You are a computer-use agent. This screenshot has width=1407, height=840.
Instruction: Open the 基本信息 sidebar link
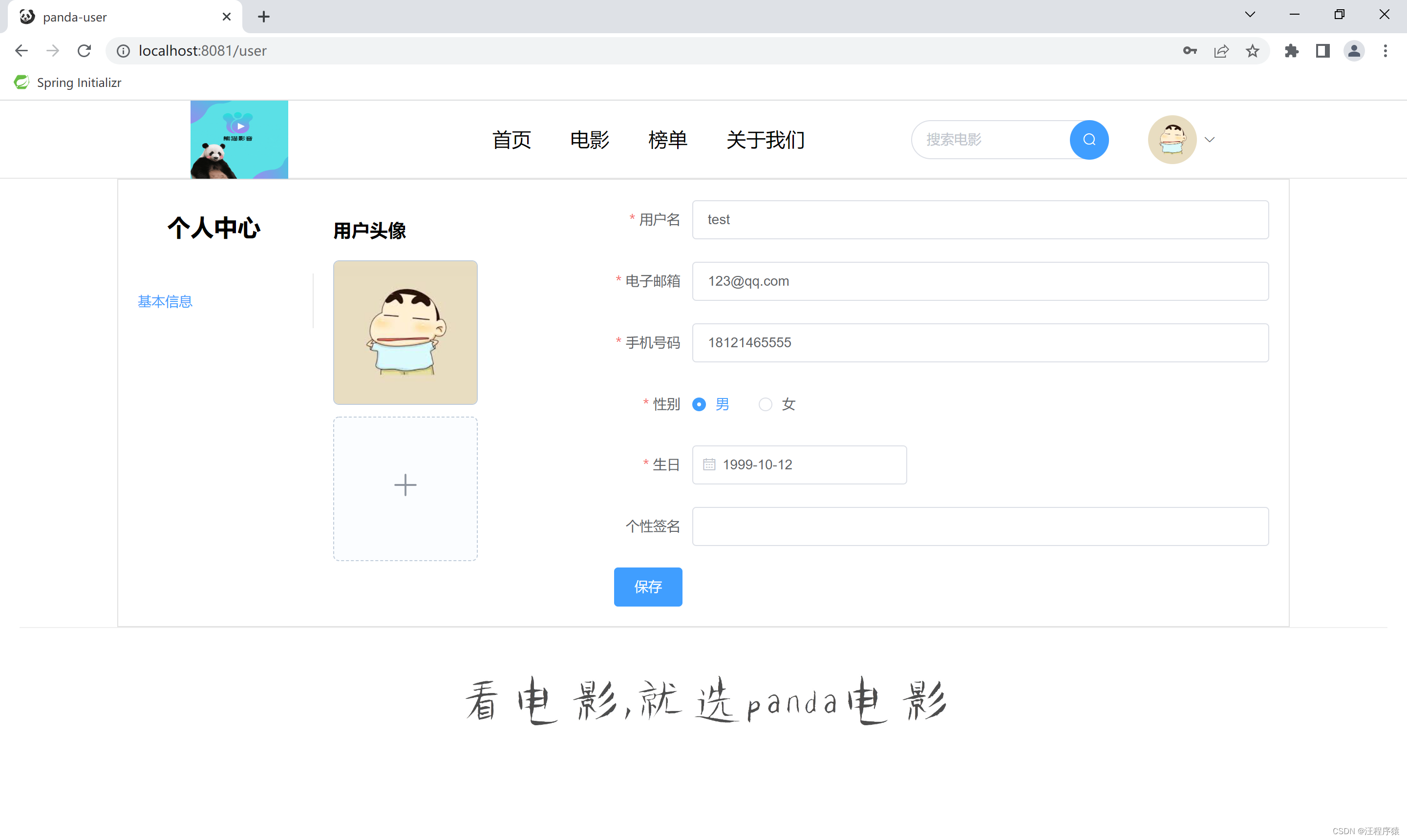[164, 301]
